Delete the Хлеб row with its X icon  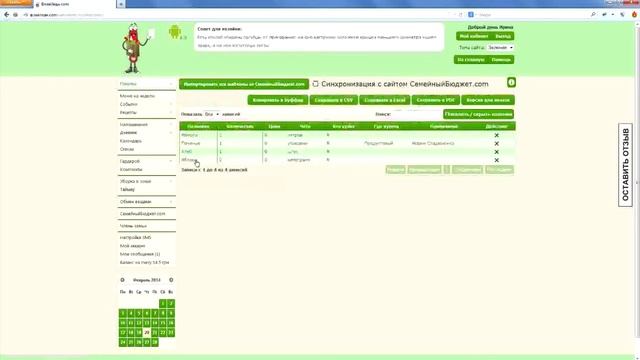coord(496,152)
